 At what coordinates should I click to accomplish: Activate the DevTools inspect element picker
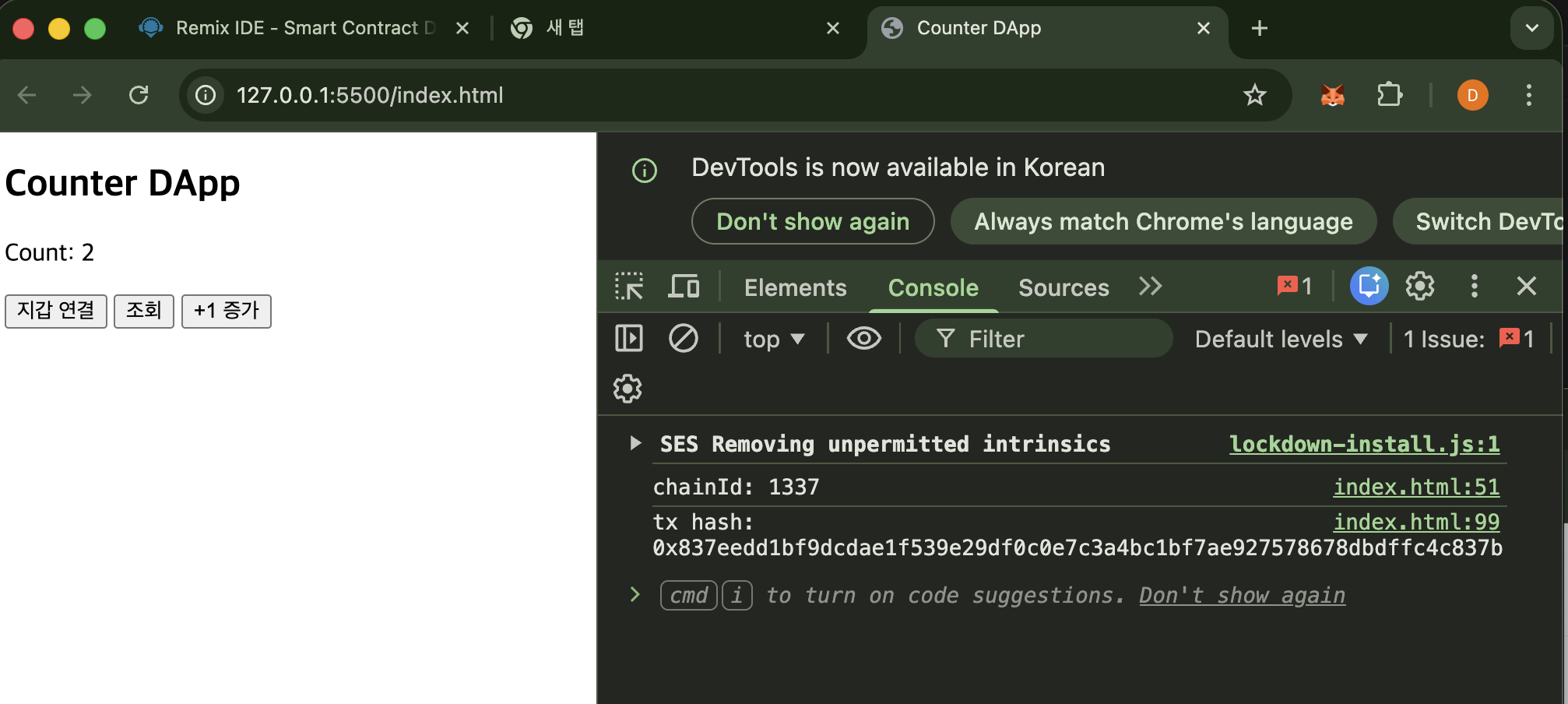tap(629, 287)
